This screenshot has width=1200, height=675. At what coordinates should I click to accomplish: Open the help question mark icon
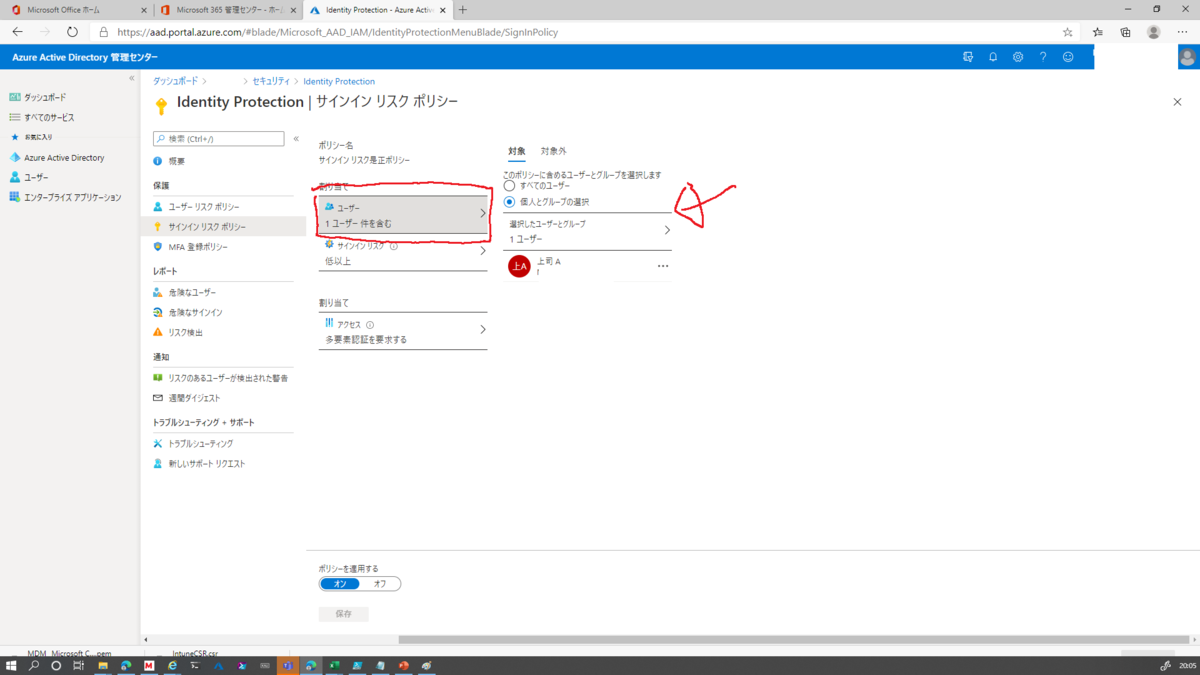coord(1043,57)
